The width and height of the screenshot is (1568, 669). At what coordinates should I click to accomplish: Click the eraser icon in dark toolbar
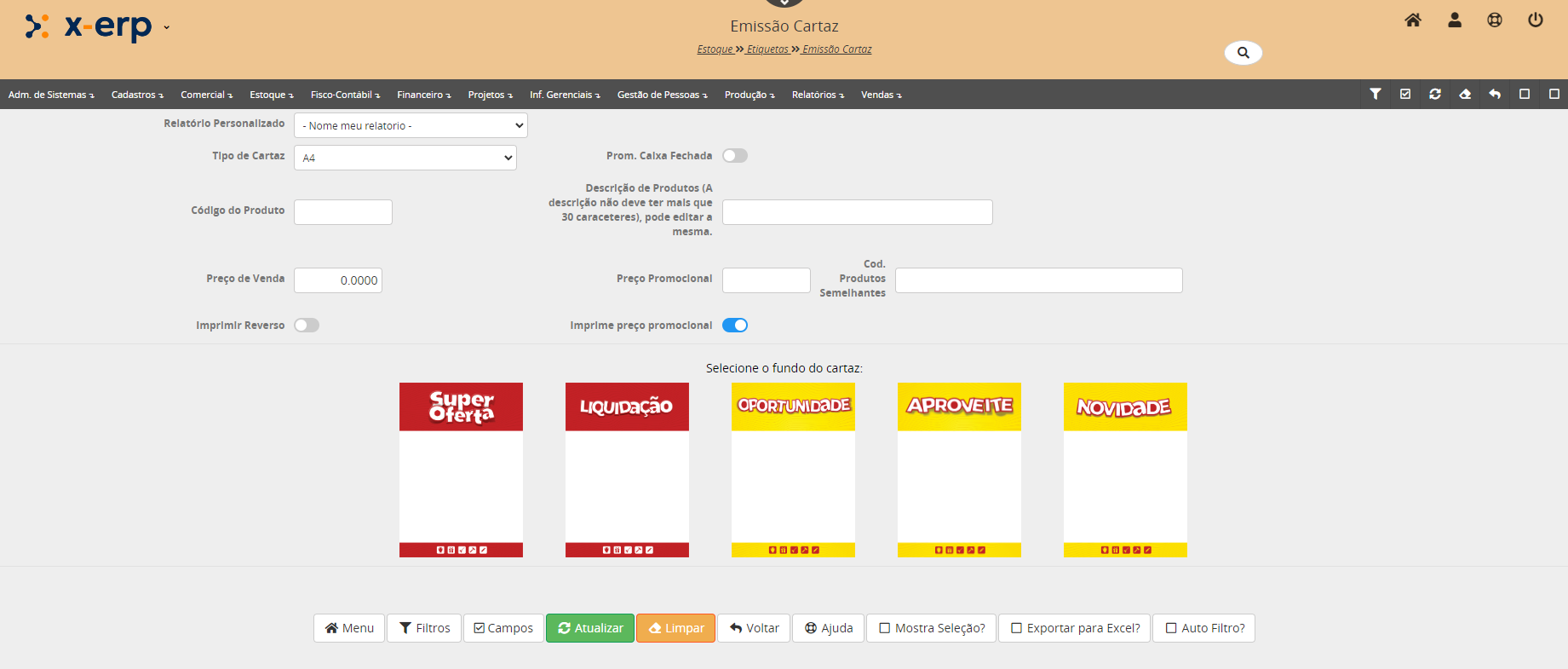click(x=1465, y=95)
